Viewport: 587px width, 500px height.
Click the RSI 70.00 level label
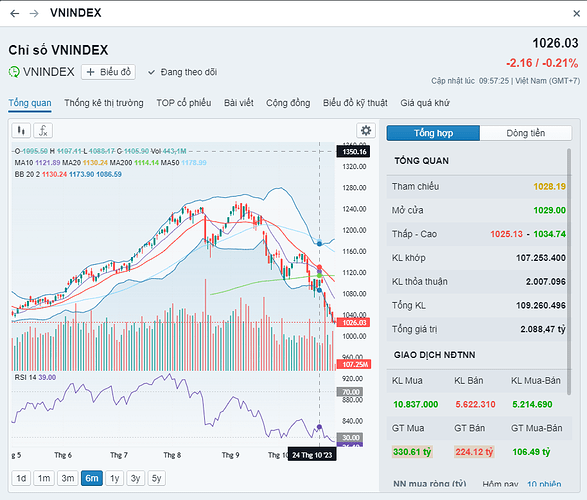[x=351, y=392]
